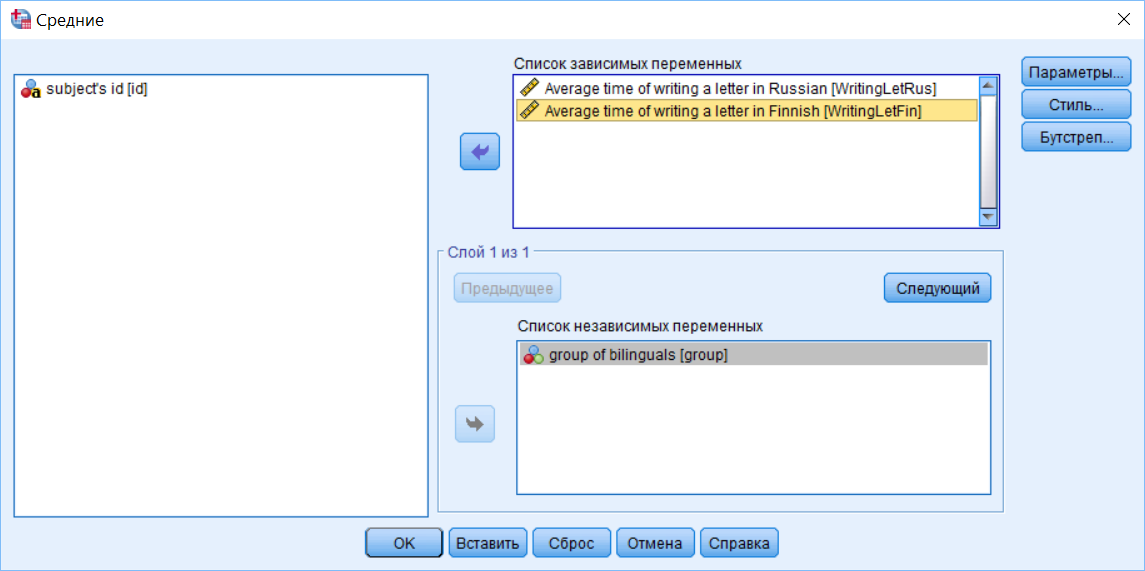Open the Параметры... options dialog
Image resolution: width=1145 pixels, height=571 pixels.
(1076, 73)
